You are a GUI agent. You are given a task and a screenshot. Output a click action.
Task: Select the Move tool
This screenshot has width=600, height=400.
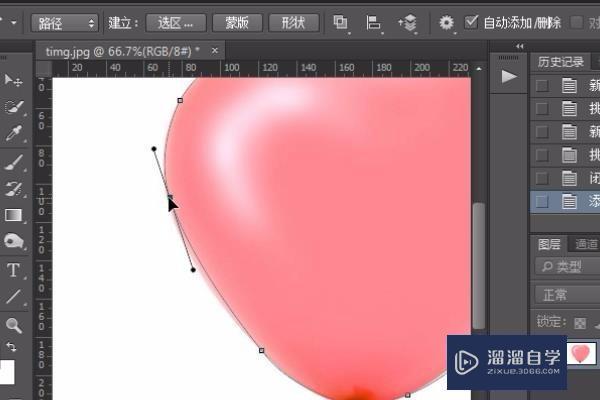point(13,80)
